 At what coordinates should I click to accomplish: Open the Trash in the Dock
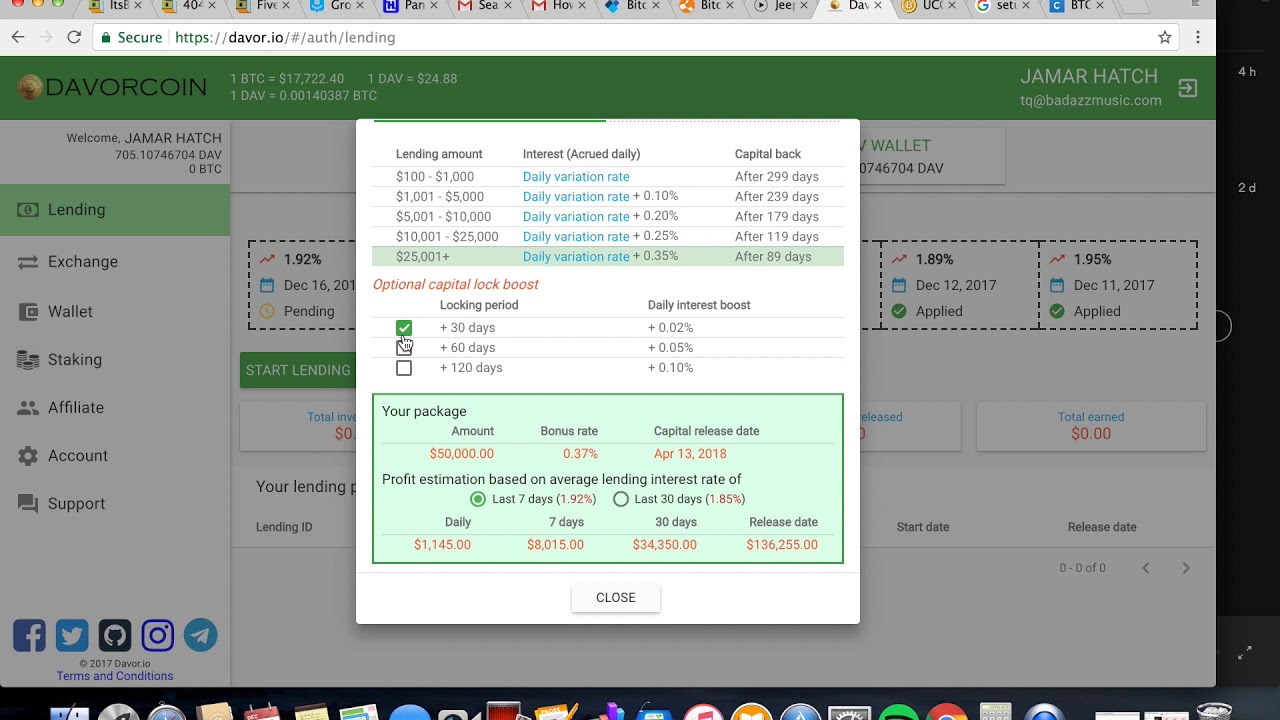(1212, 711)
